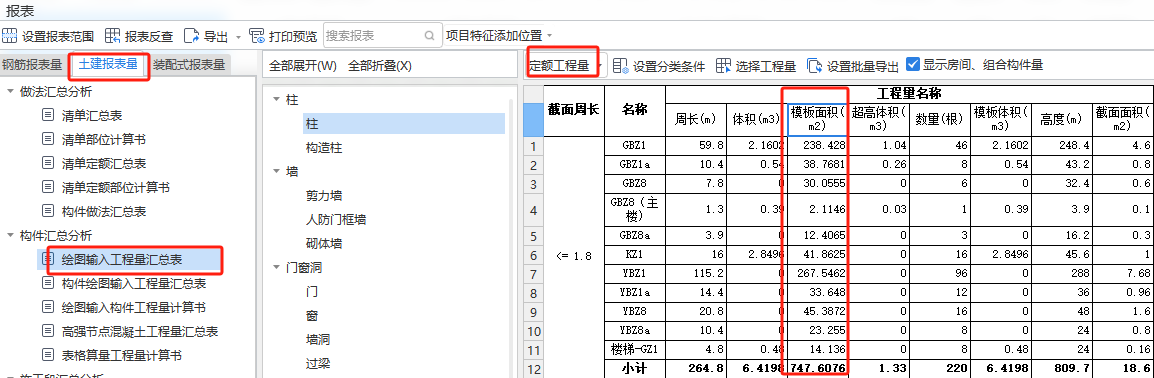Select 剪力墙 in the component list
This screenshot has height=378, width=1154.
324,196
